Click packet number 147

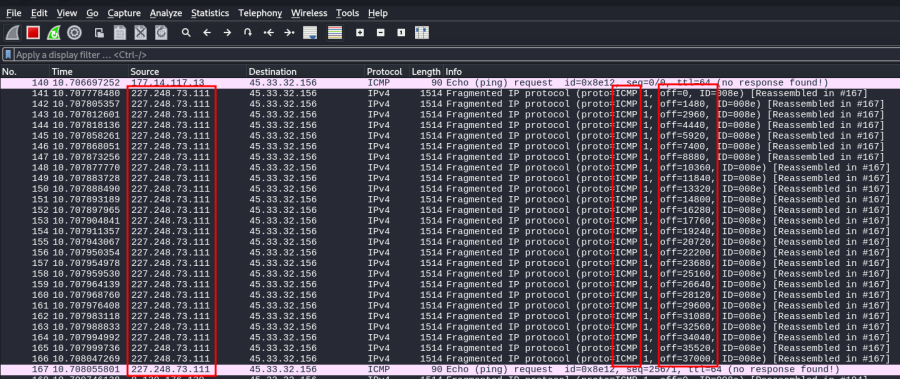(40, 157)
